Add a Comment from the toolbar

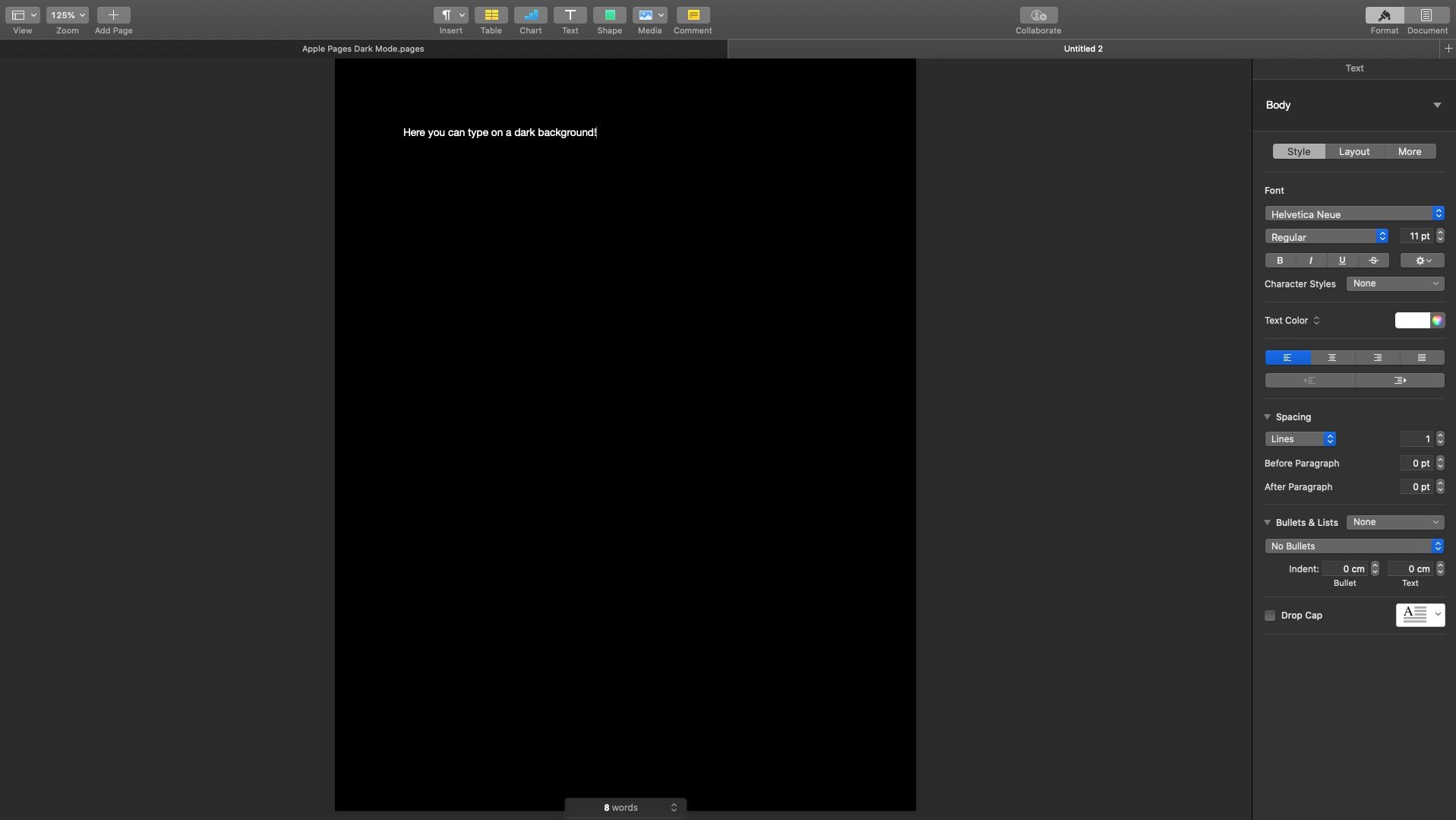pyautogui.click(x=692, y=15)
